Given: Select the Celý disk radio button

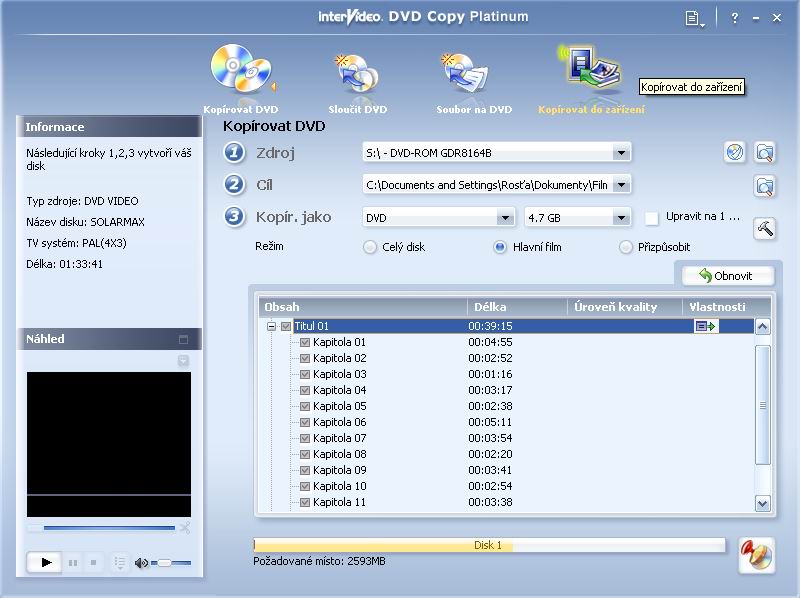Looking at the screenshot, I should tap(369, 247).
